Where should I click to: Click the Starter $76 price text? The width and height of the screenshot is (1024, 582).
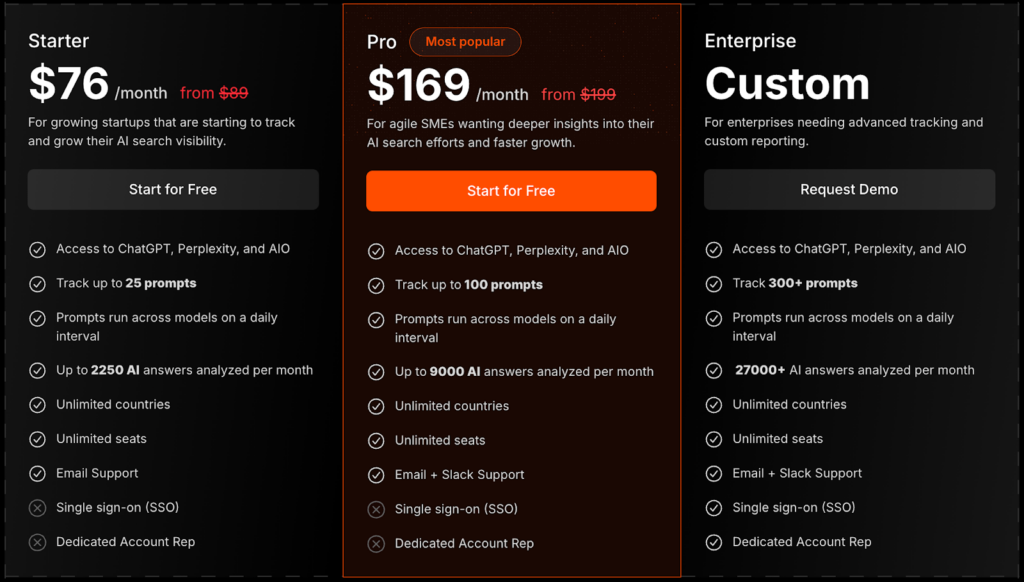(68, 84)
